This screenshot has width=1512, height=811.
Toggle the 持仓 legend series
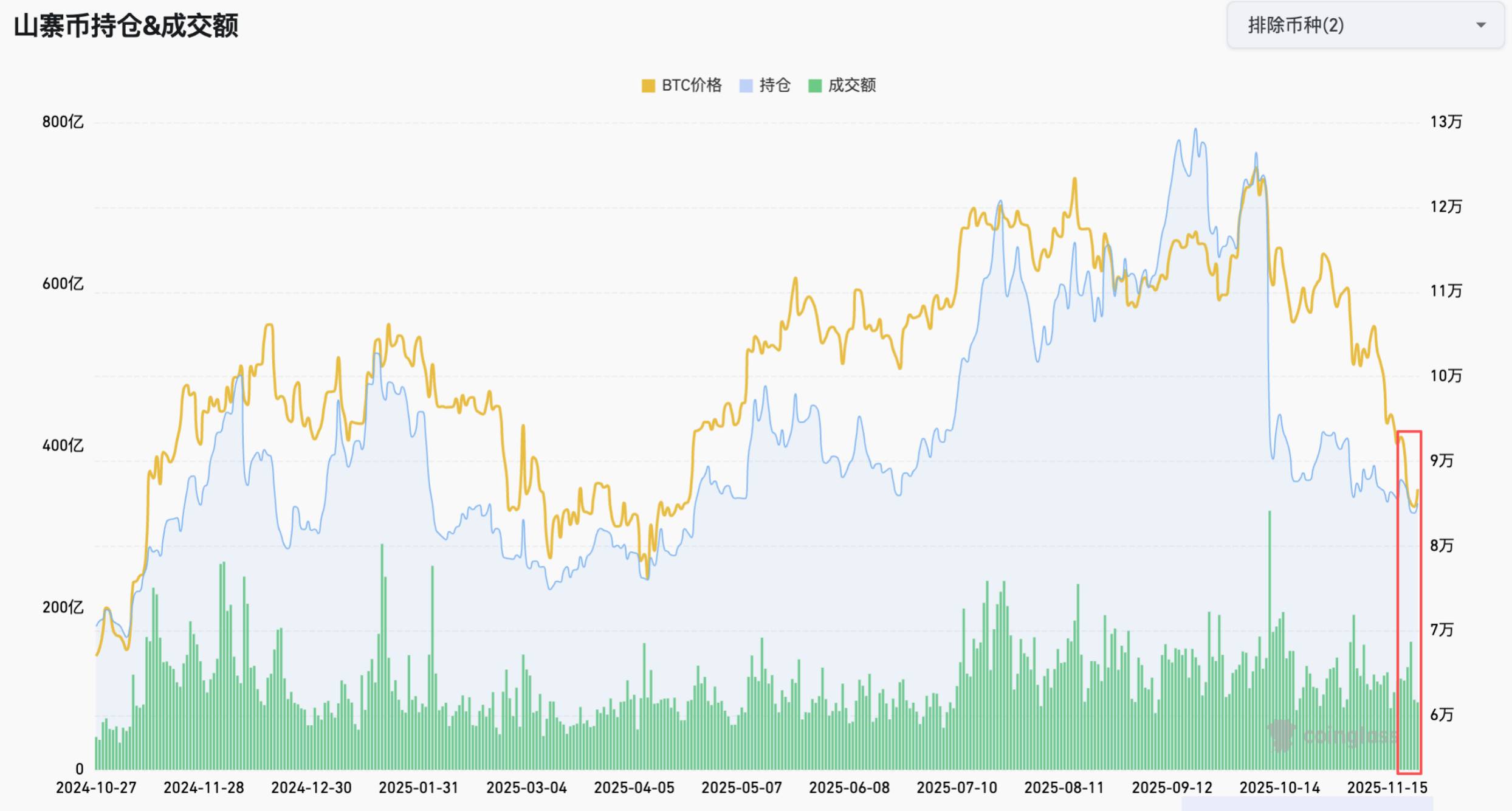(774, 86)
